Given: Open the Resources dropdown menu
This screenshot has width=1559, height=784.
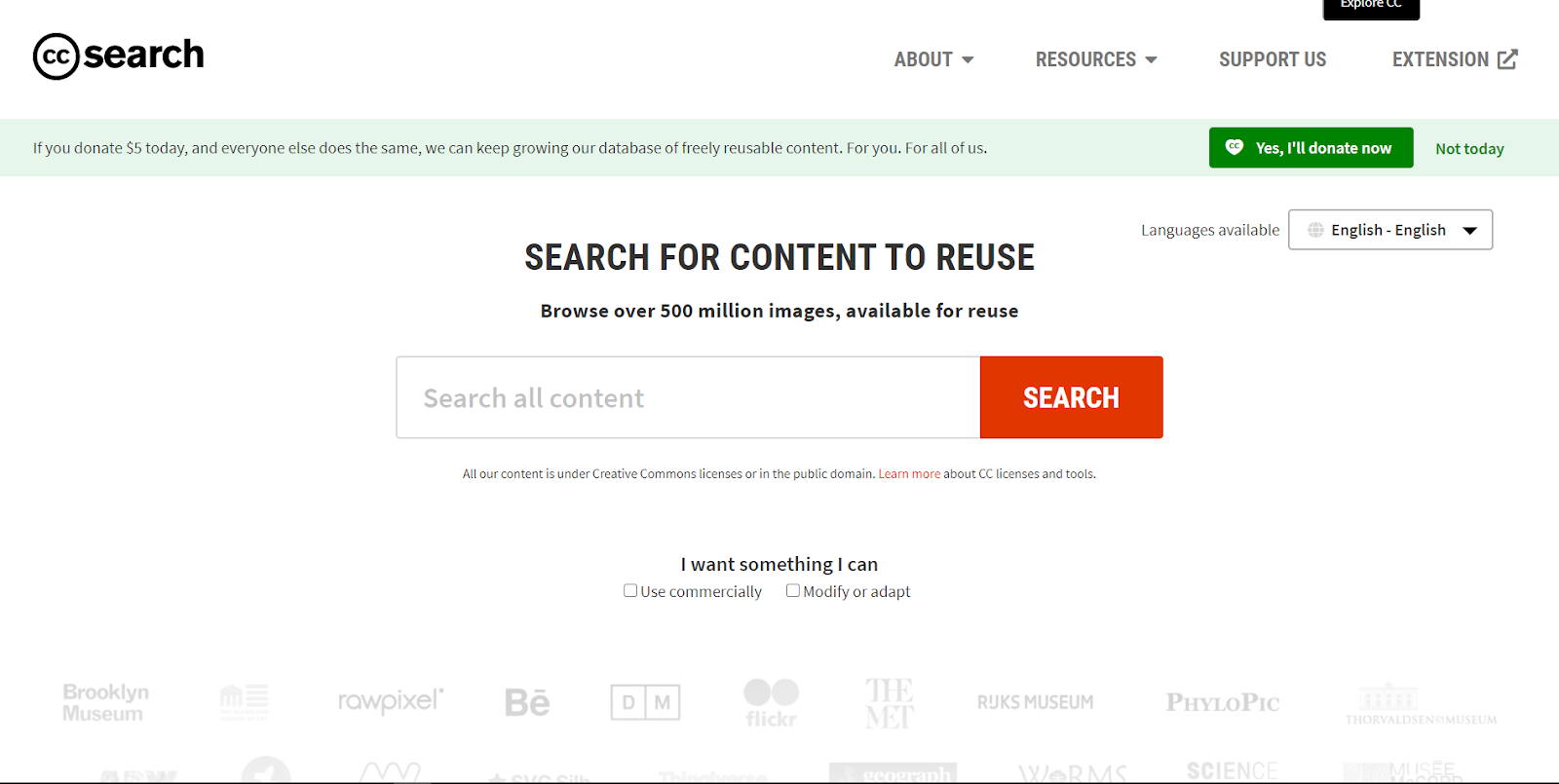Looking at the screenshot, I should pos(1095,59).
